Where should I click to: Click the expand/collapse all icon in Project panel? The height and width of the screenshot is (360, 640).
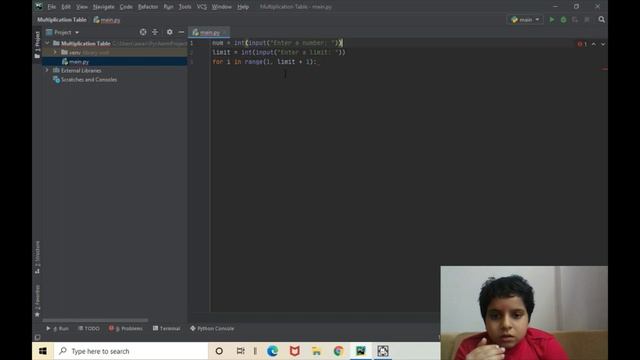coord(155,32)
